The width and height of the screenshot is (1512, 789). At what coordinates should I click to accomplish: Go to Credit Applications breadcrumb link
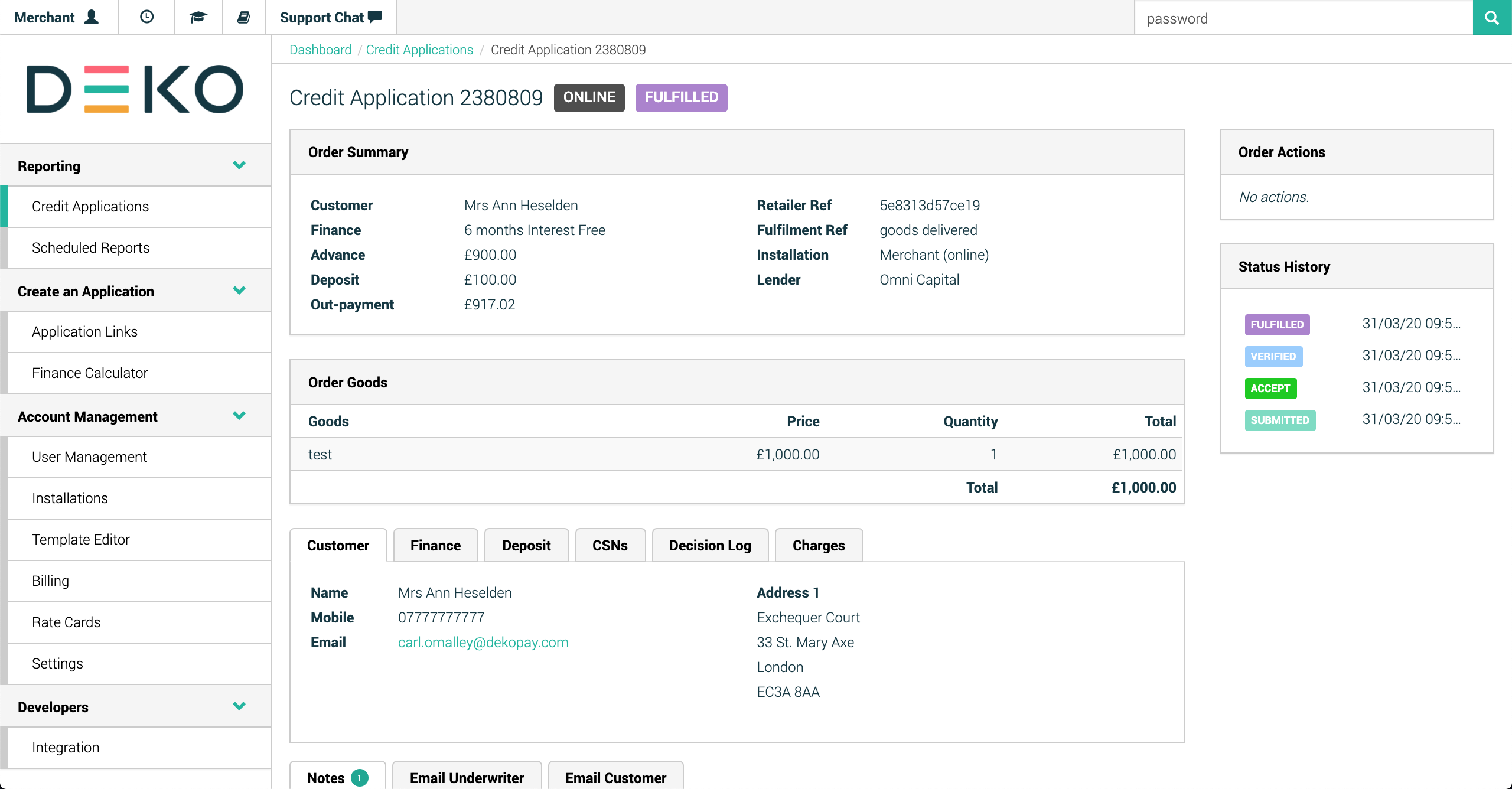point(419,50)
